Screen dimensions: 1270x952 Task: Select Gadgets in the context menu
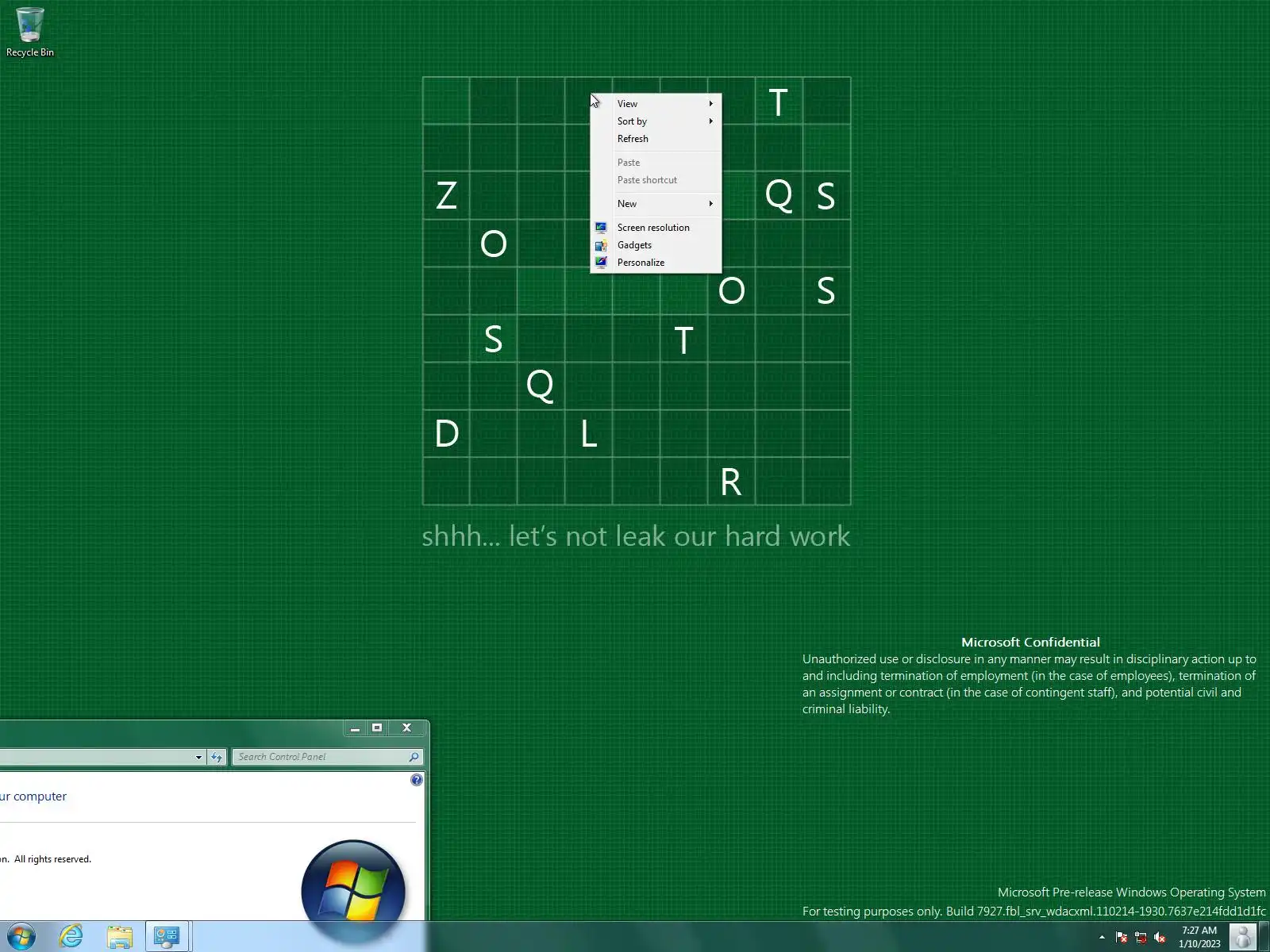tap(656, 245)
